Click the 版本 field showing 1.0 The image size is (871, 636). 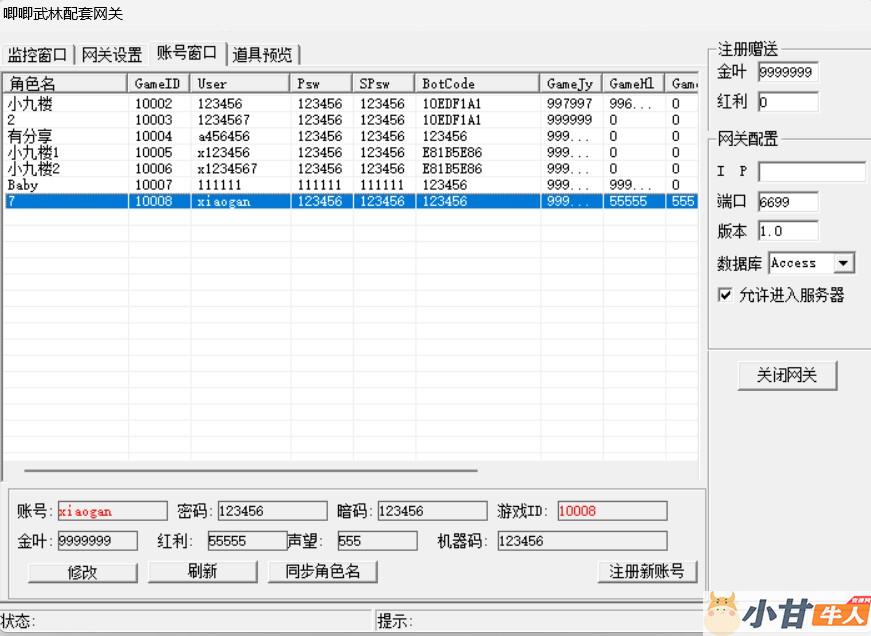click(788, 231)
